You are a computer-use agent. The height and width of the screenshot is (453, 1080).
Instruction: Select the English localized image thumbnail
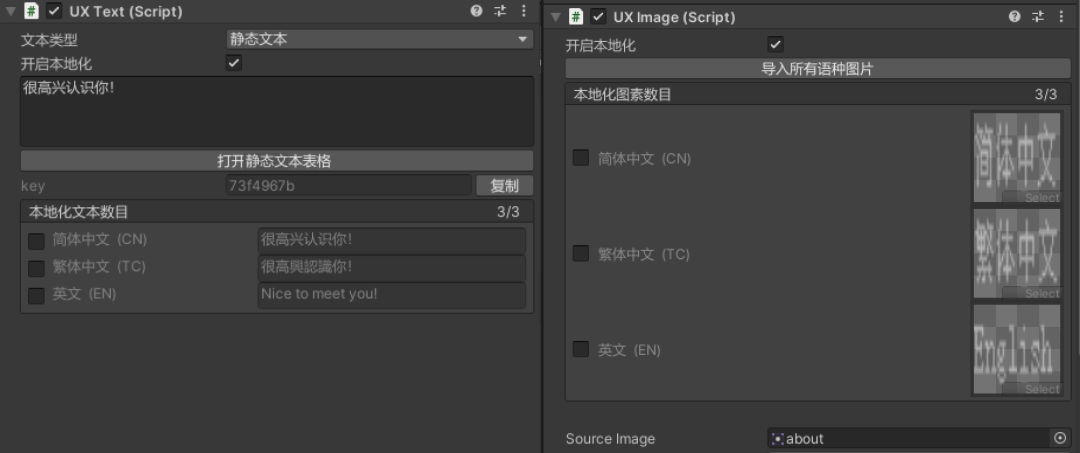pos(1017,349)
